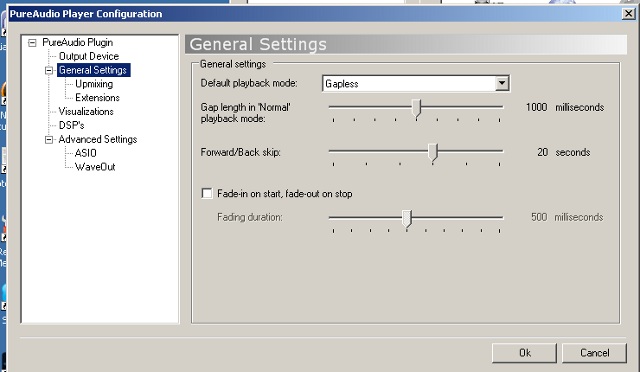Click the '20' seconds skip value
This screenshot has width=640, height=372.
(542, 152)
